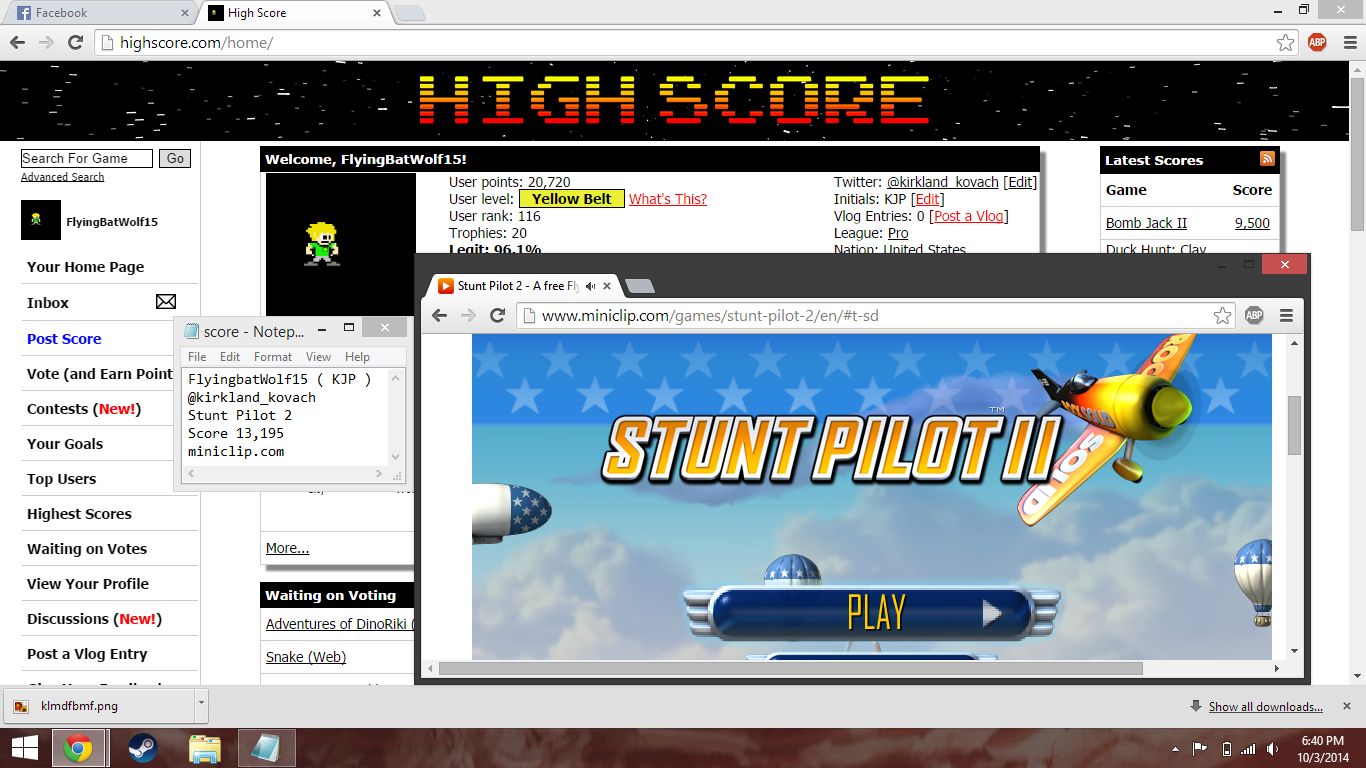Close the downloads bar
Screen dimensions: 1366x768
coord(1347,706)
